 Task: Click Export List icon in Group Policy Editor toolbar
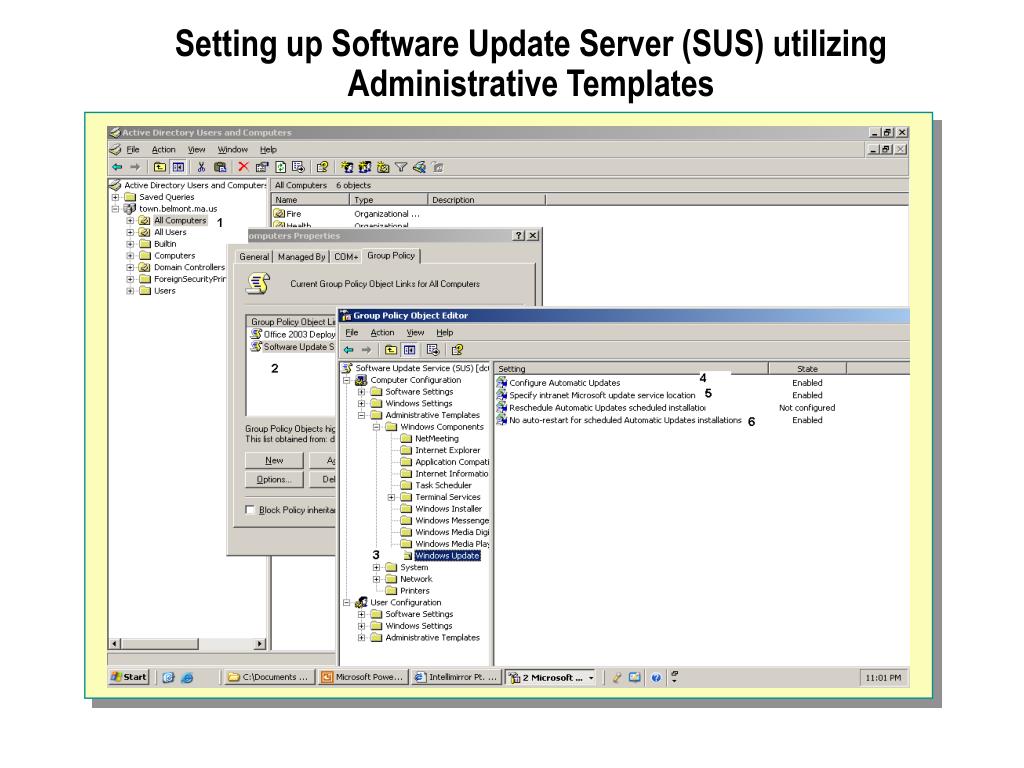(432, 350)
